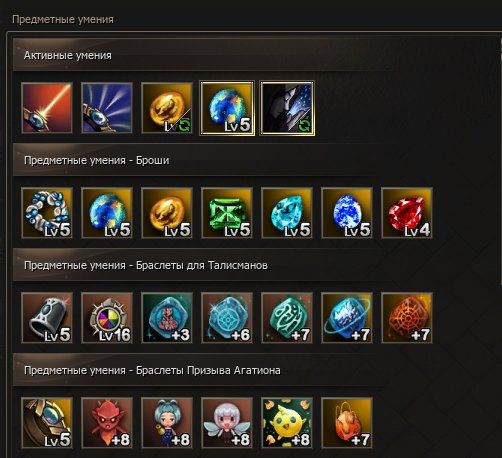Click the pearl bead brooch Lv5 icon
502x458 pixels.
click(47, 213)
